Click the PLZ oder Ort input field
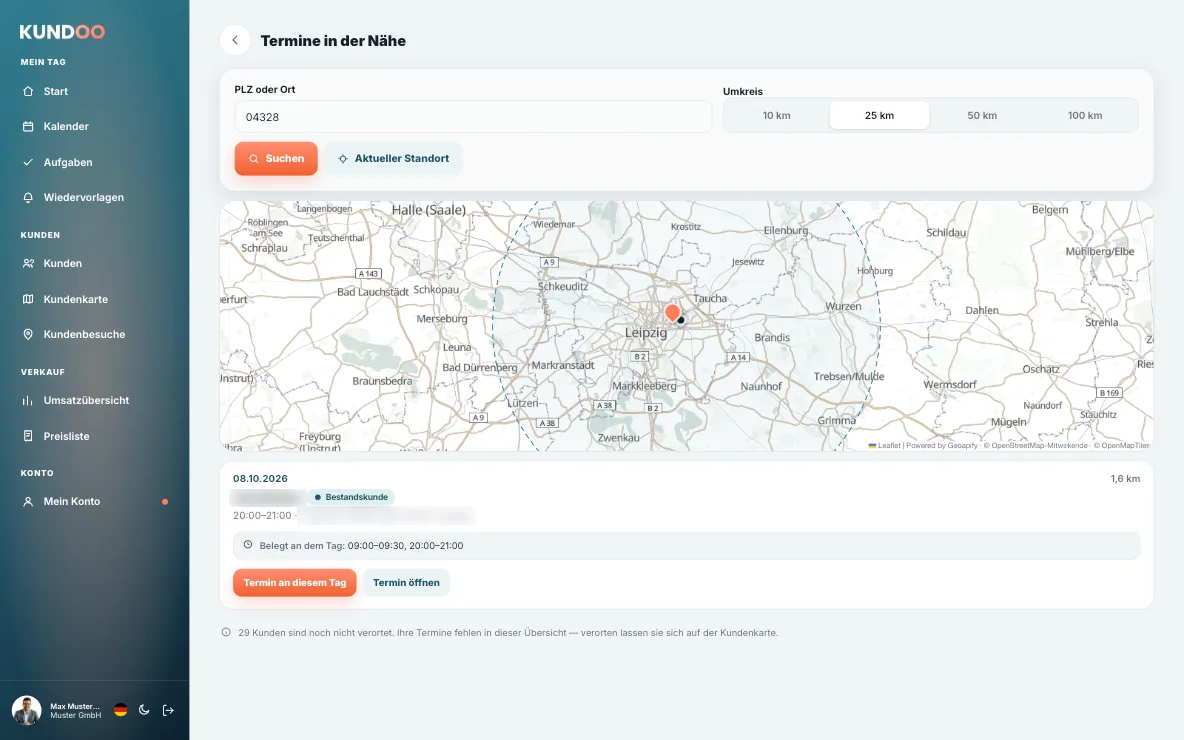Viewport: 1184px width, 740px height. [x=473, y=117]
